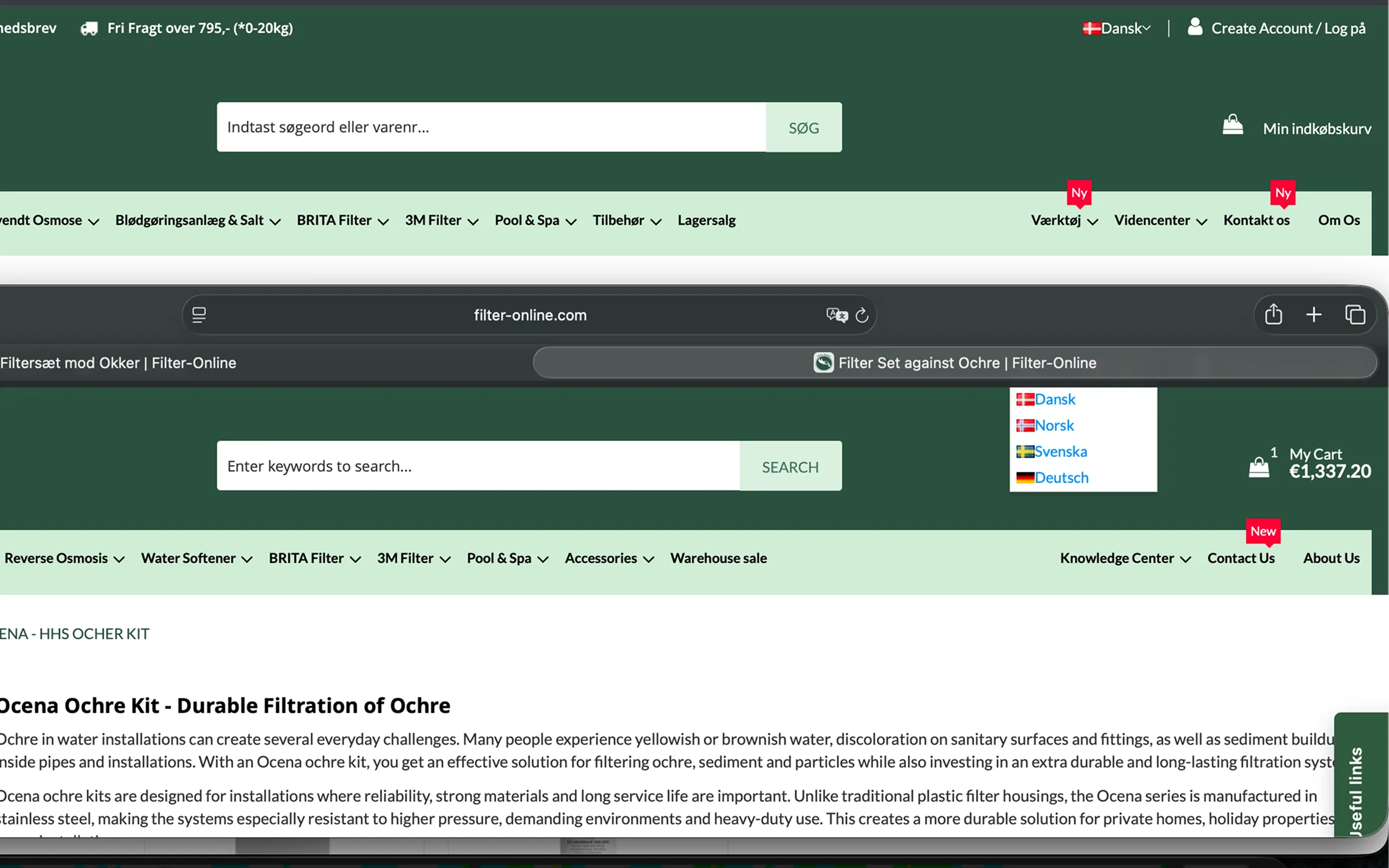Add a new tab with the plus icon
This screenshot has width=1389, height=868.
pyautogui.click(x=1313, y=315)
